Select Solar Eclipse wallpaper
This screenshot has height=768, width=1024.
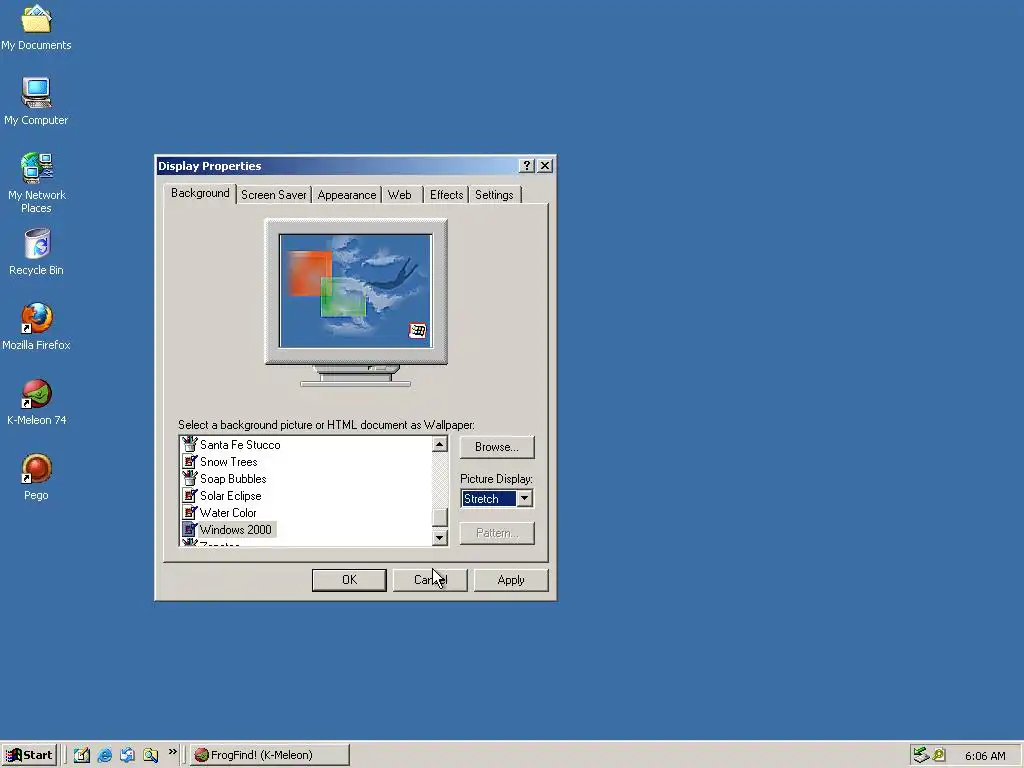[231, 495]
